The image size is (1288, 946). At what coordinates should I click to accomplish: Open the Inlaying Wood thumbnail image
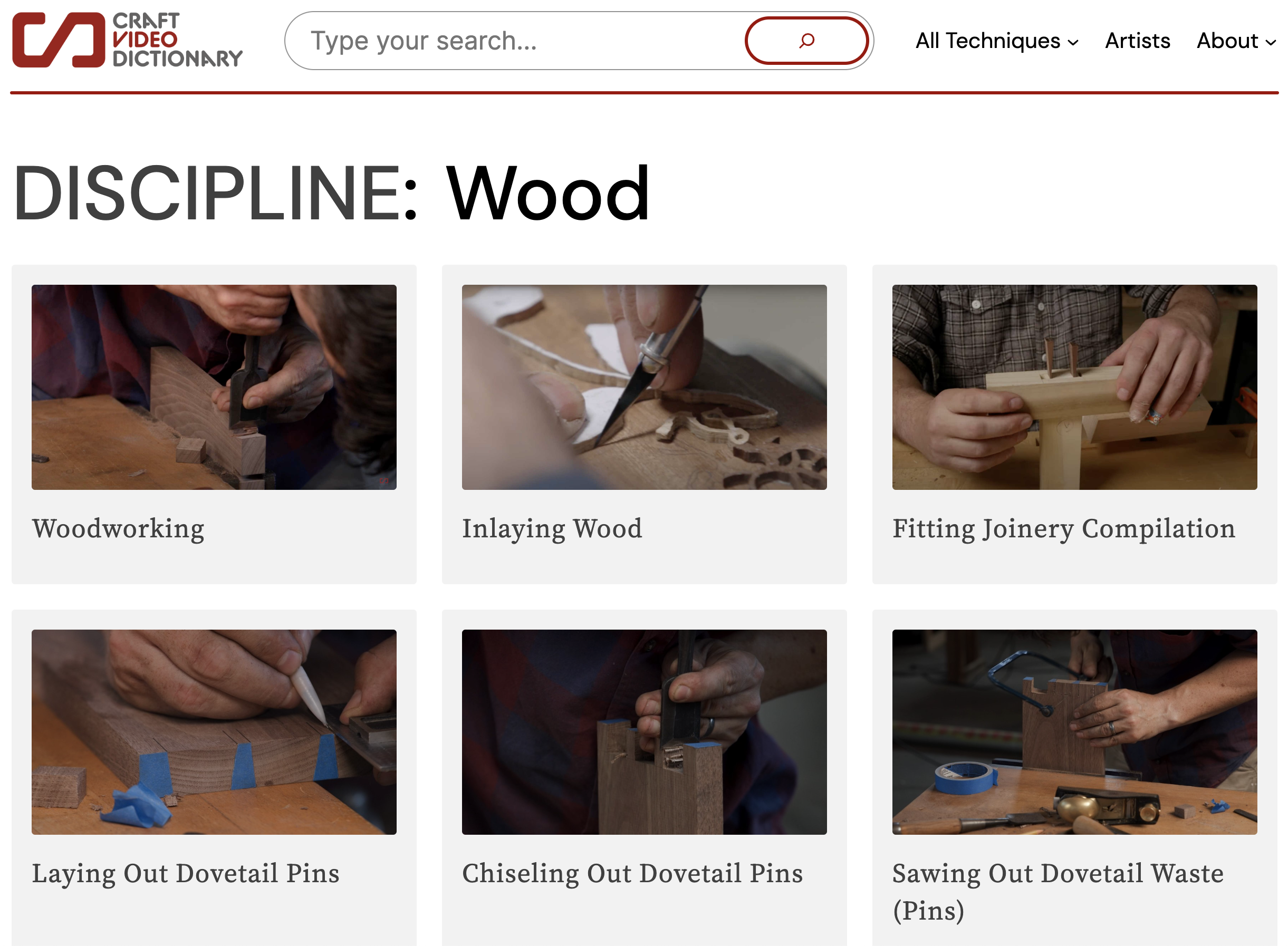[643, 387]
